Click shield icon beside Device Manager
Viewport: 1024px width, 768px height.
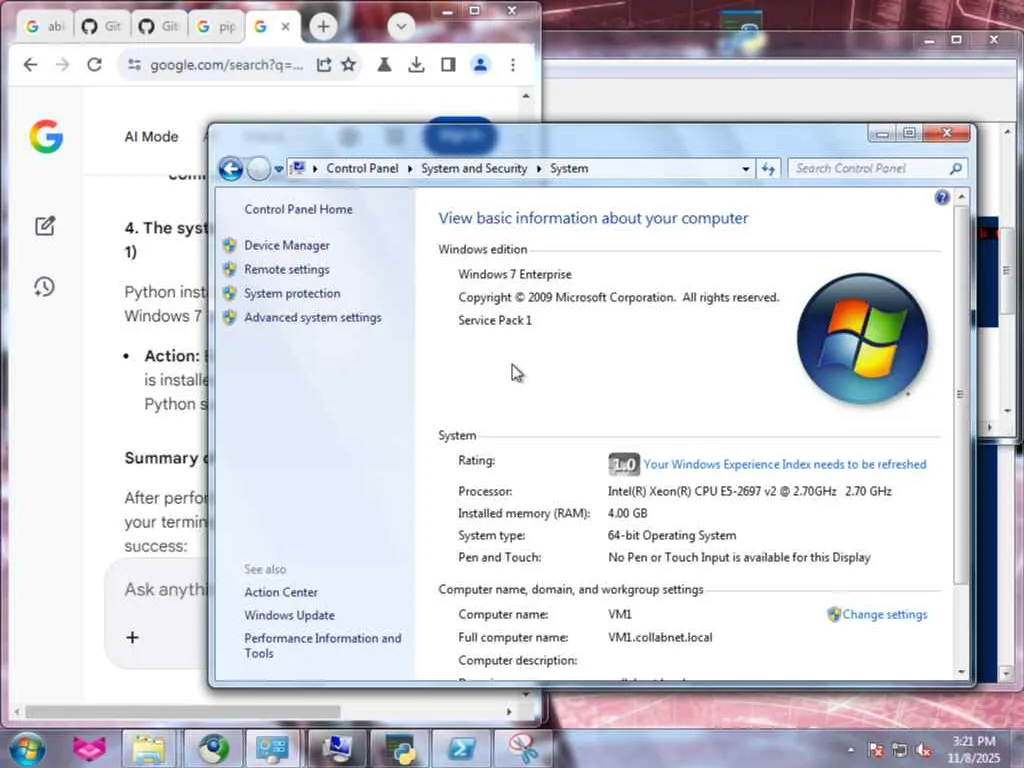tap(229, 245)
